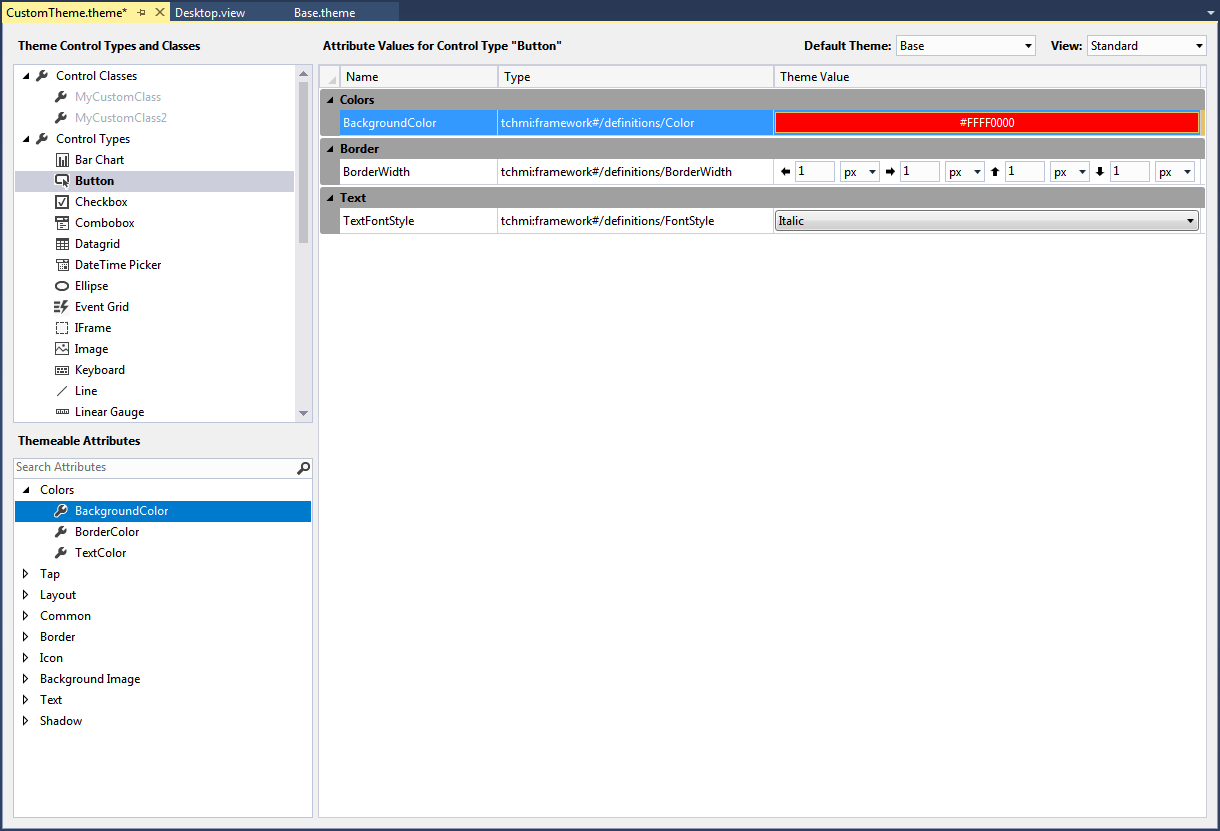Click the control types list scrollbar down arrow

pyautogui.click(x=304, y=413)
